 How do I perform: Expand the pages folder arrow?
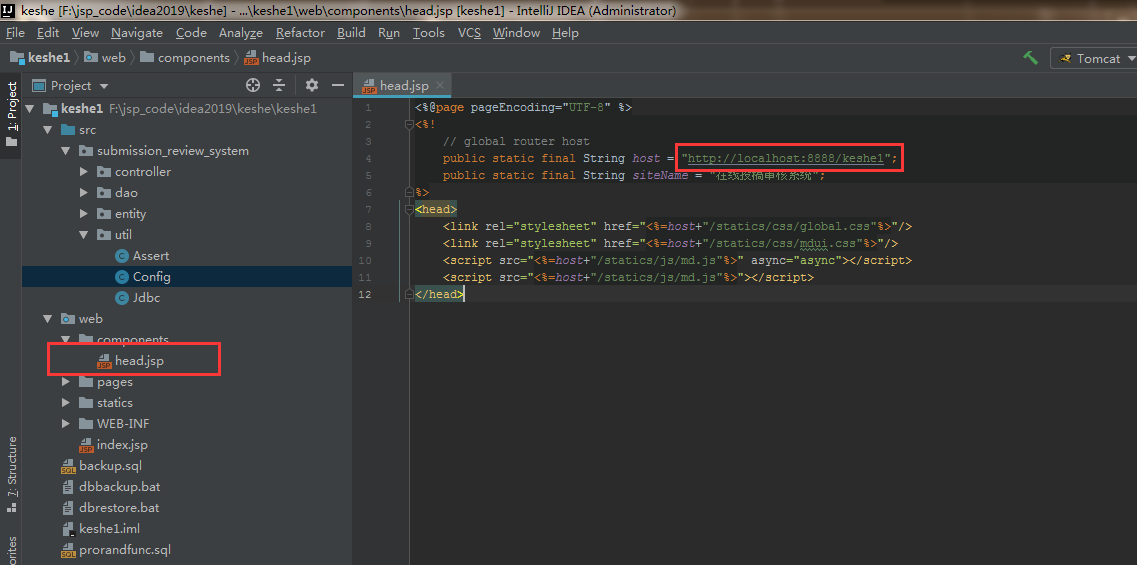click(x=66, y=382)
